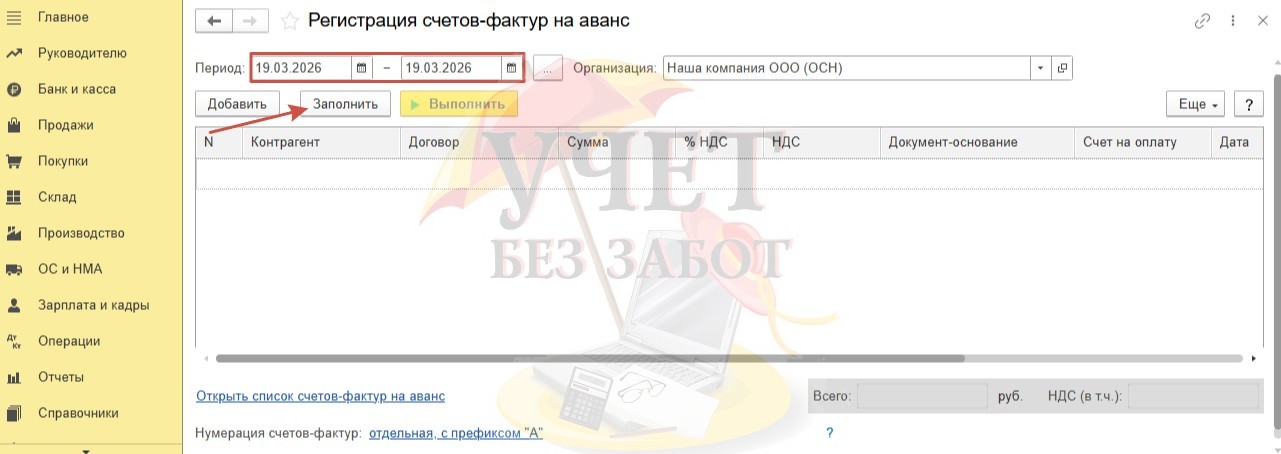This screenshot has height=454, width=1281.
Task: Click the НДС column header
Action: tap(822, 142)
